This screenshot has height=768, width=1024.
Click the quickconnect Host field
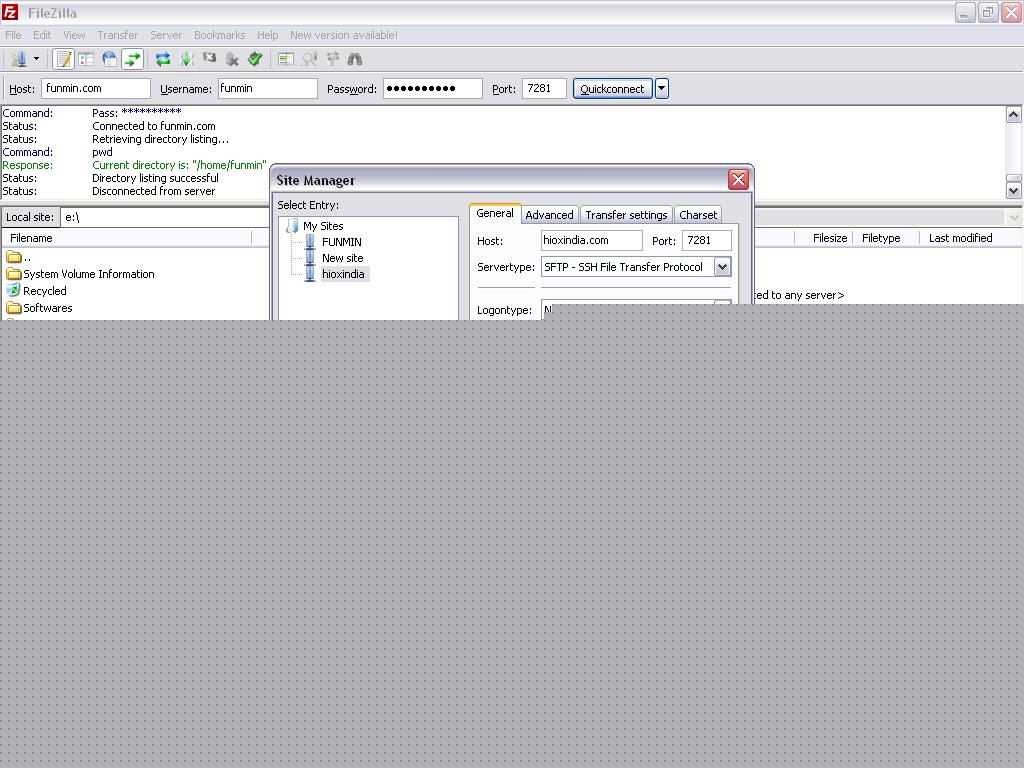(x=96, y=88)
